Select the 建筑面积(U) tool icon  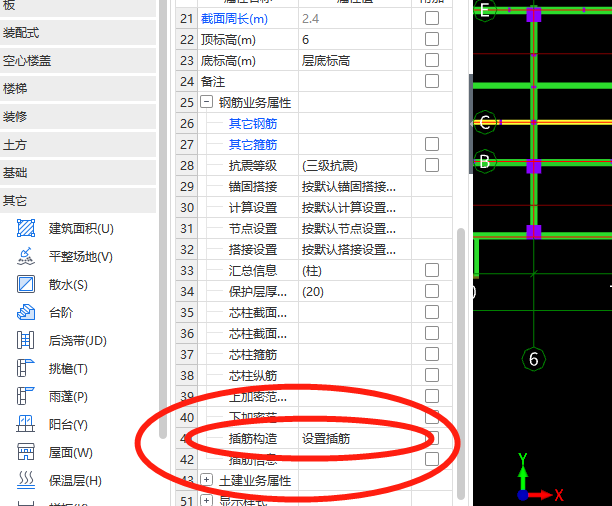(26, 228)
